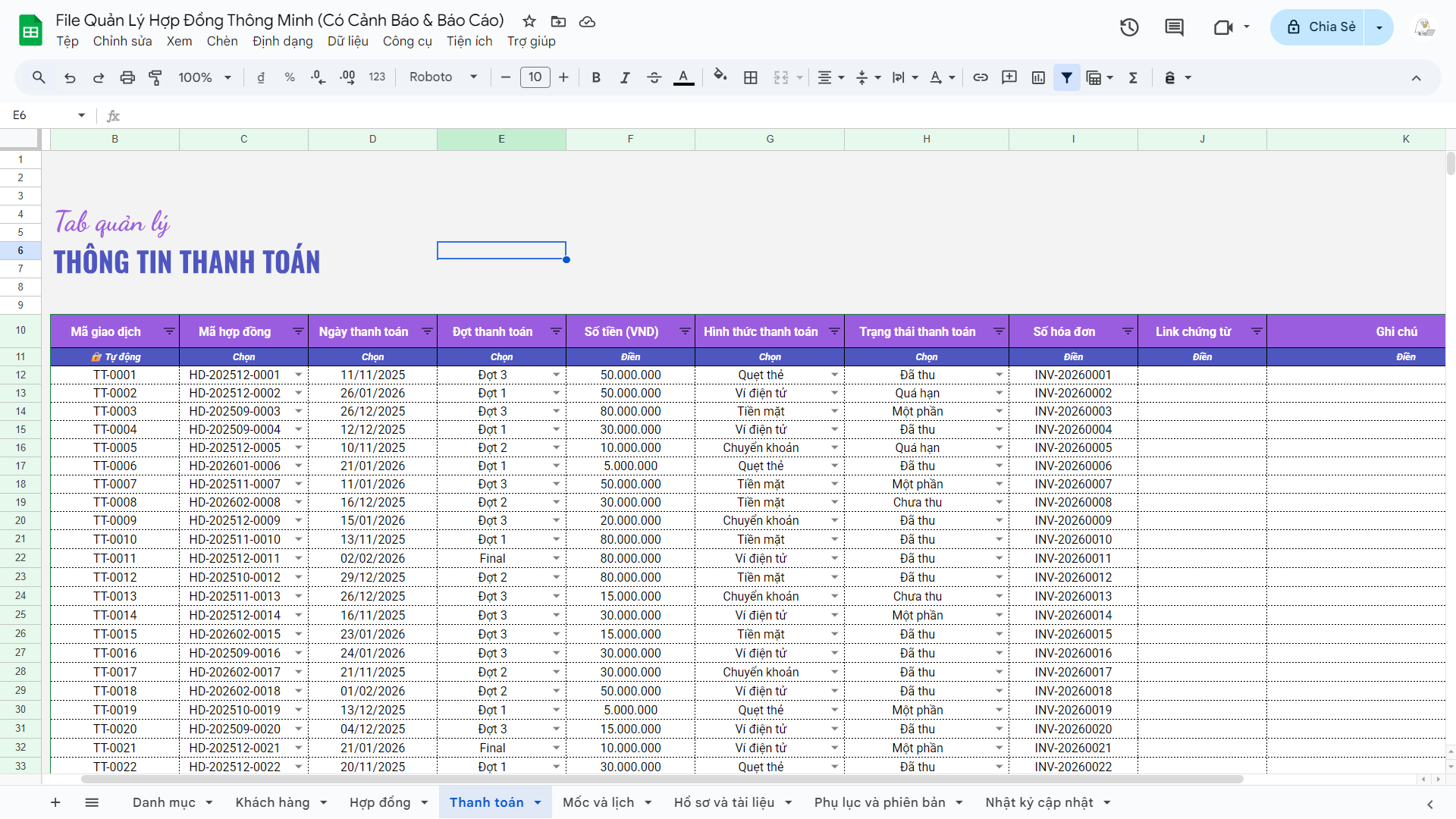The width and height of the screenshot is (1456, 819).
Task: Click the paint format roller icon
Action: tap(155, 77)
